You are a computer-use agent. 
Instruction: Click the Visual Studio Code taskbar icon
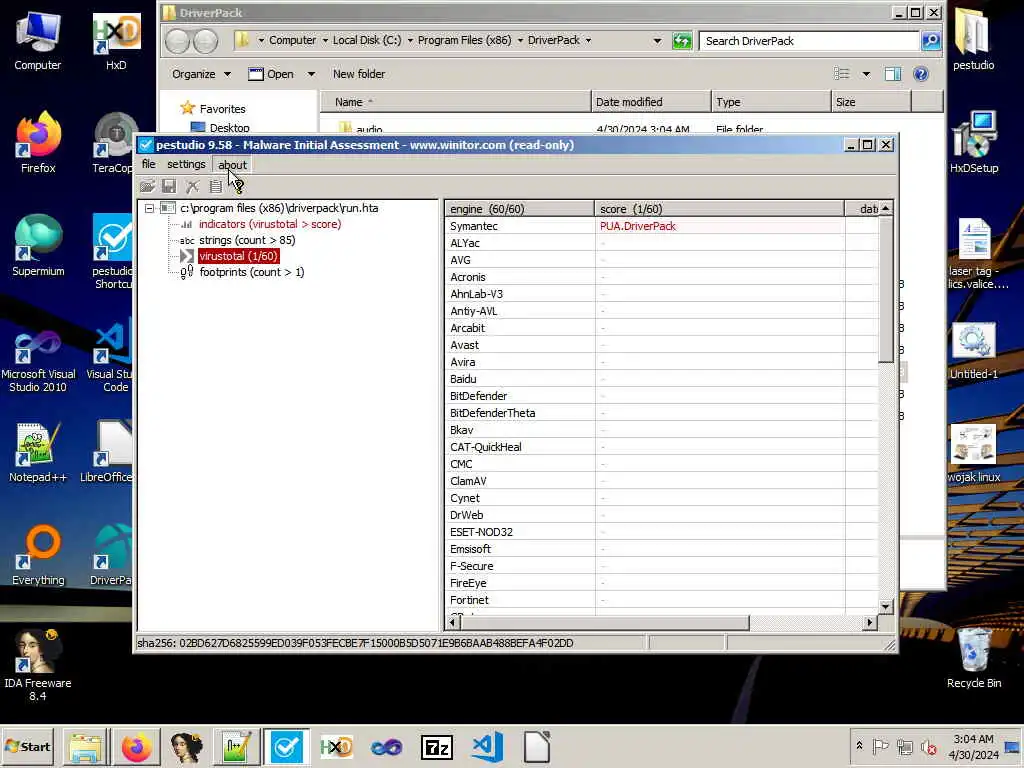click(x=487, y=746)
